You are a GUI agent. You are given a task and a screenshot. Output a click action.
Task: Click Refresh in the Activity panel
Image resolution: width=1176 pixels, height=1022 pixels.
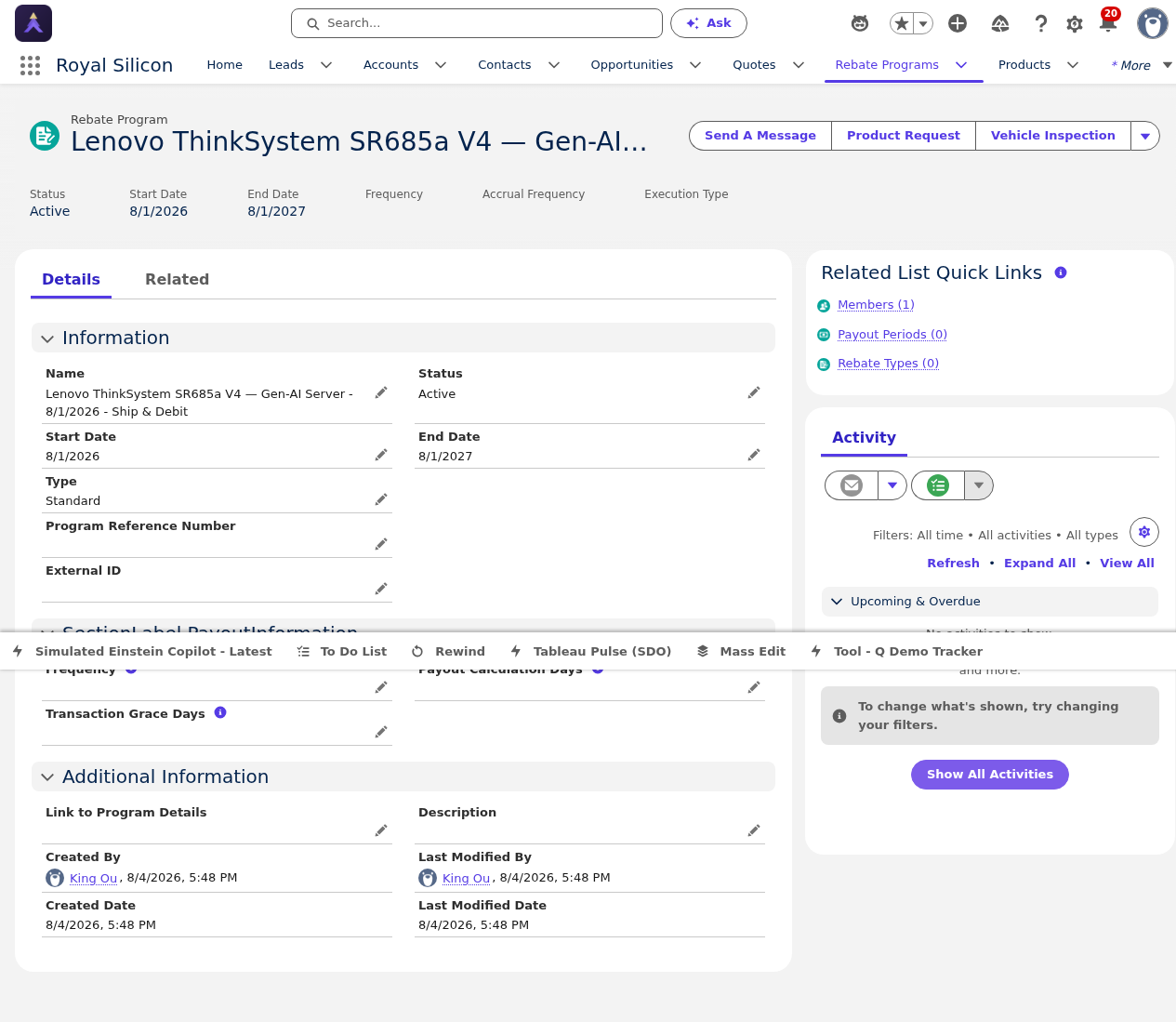pos(953,564)
